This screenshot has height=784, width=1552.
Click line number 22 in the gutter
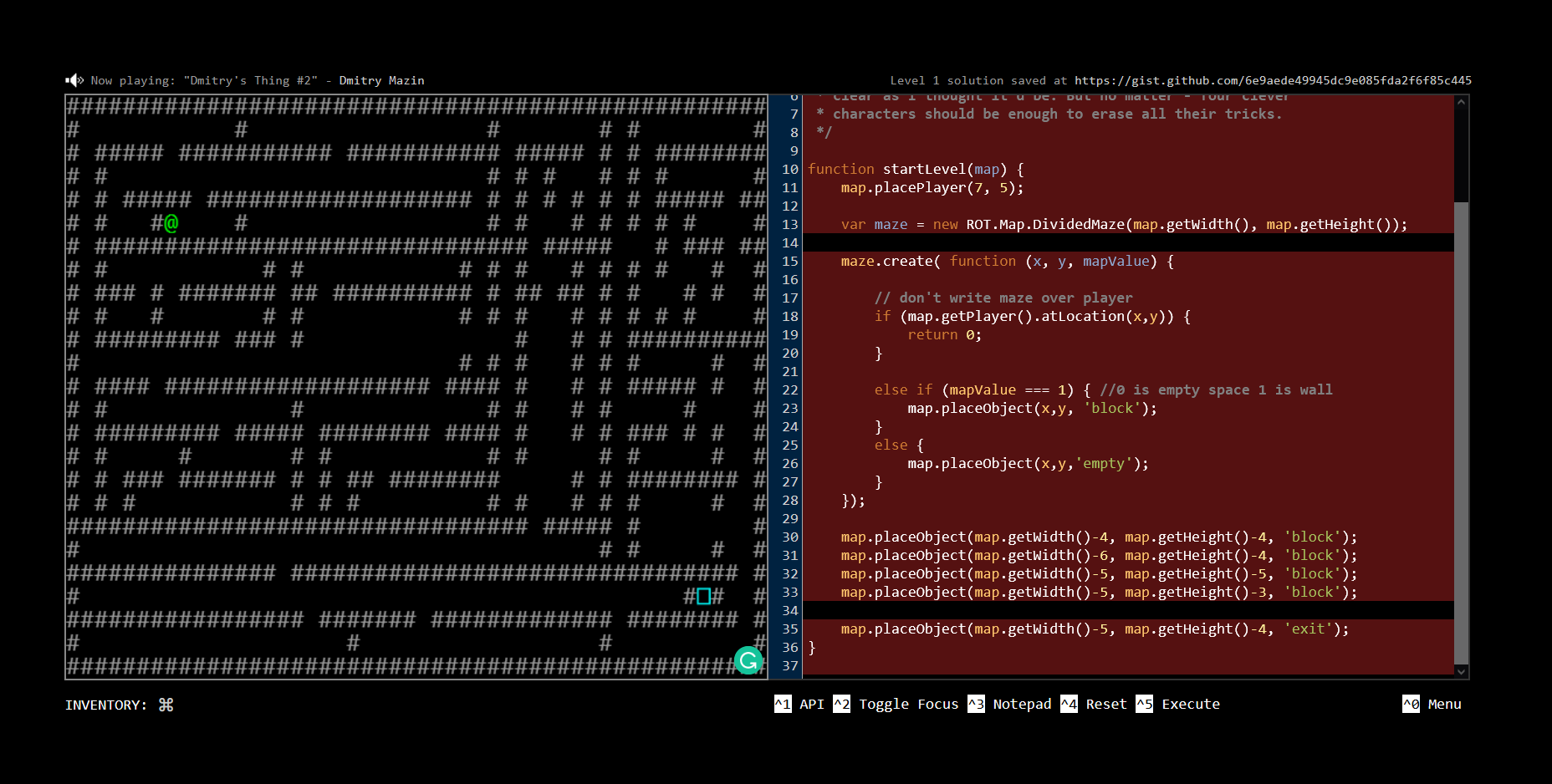(x=790, y=389)
